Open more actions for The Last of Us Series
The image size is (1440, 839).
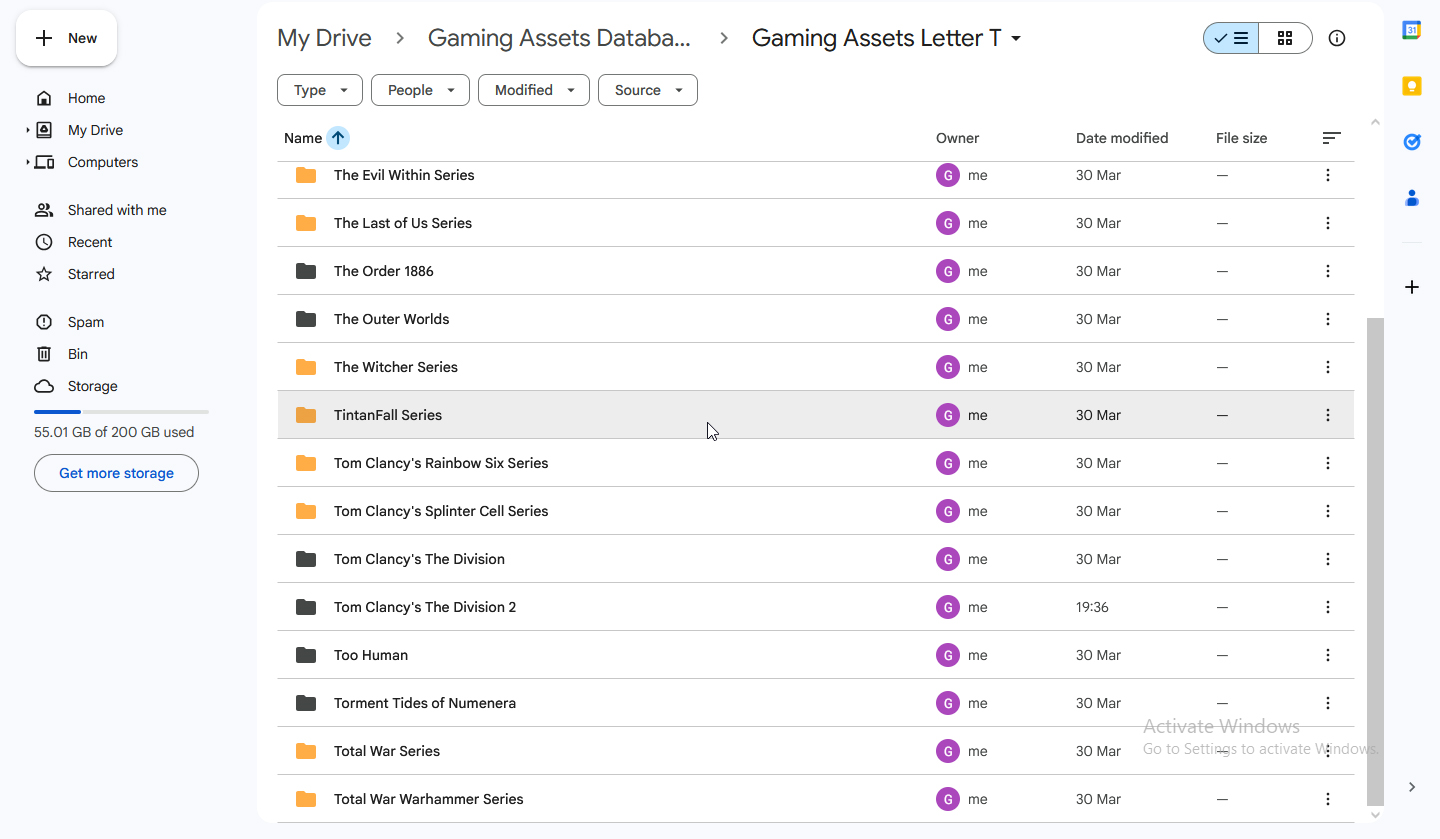pos(1328,223)
